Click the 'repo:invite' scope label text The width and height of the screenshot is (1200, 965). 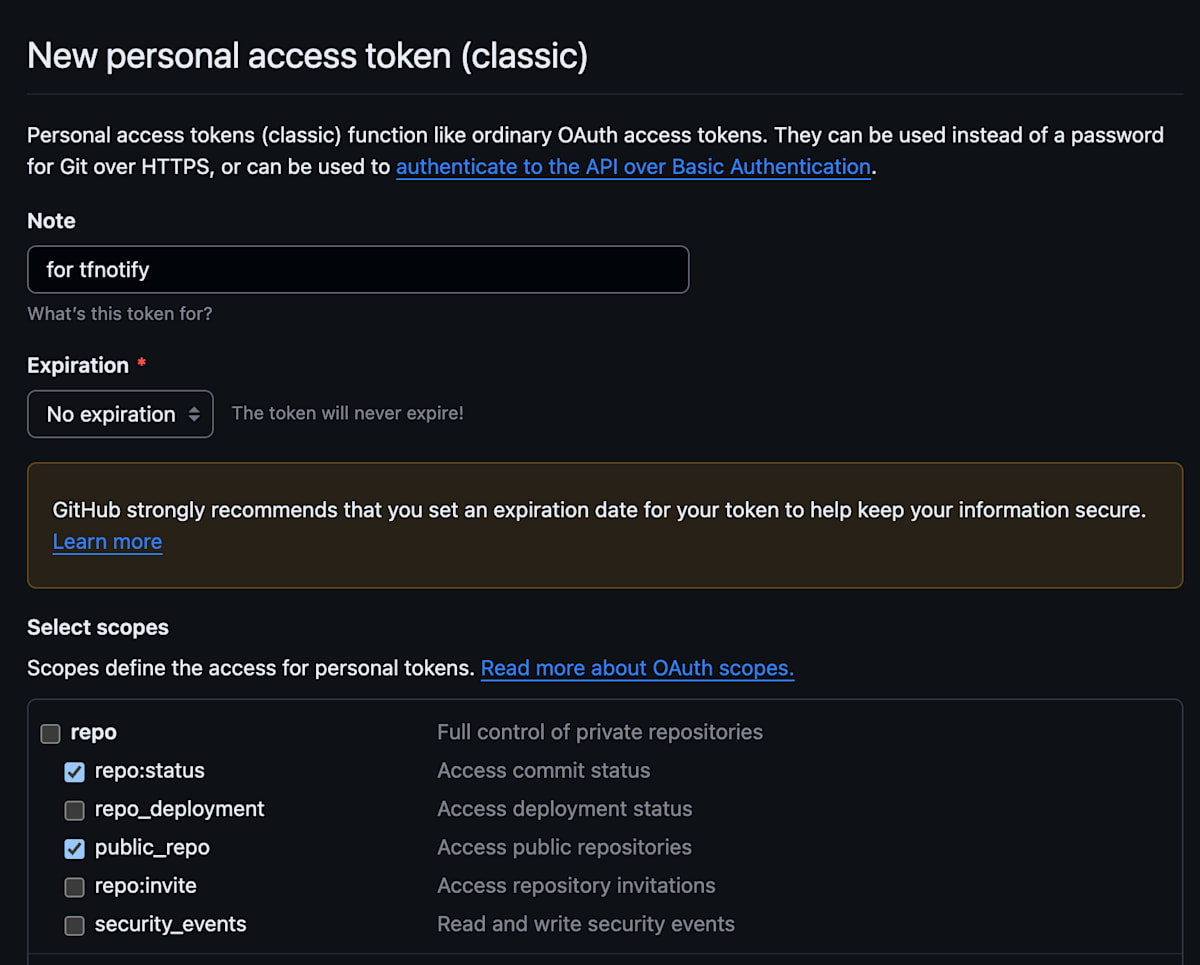click(146, 886)
